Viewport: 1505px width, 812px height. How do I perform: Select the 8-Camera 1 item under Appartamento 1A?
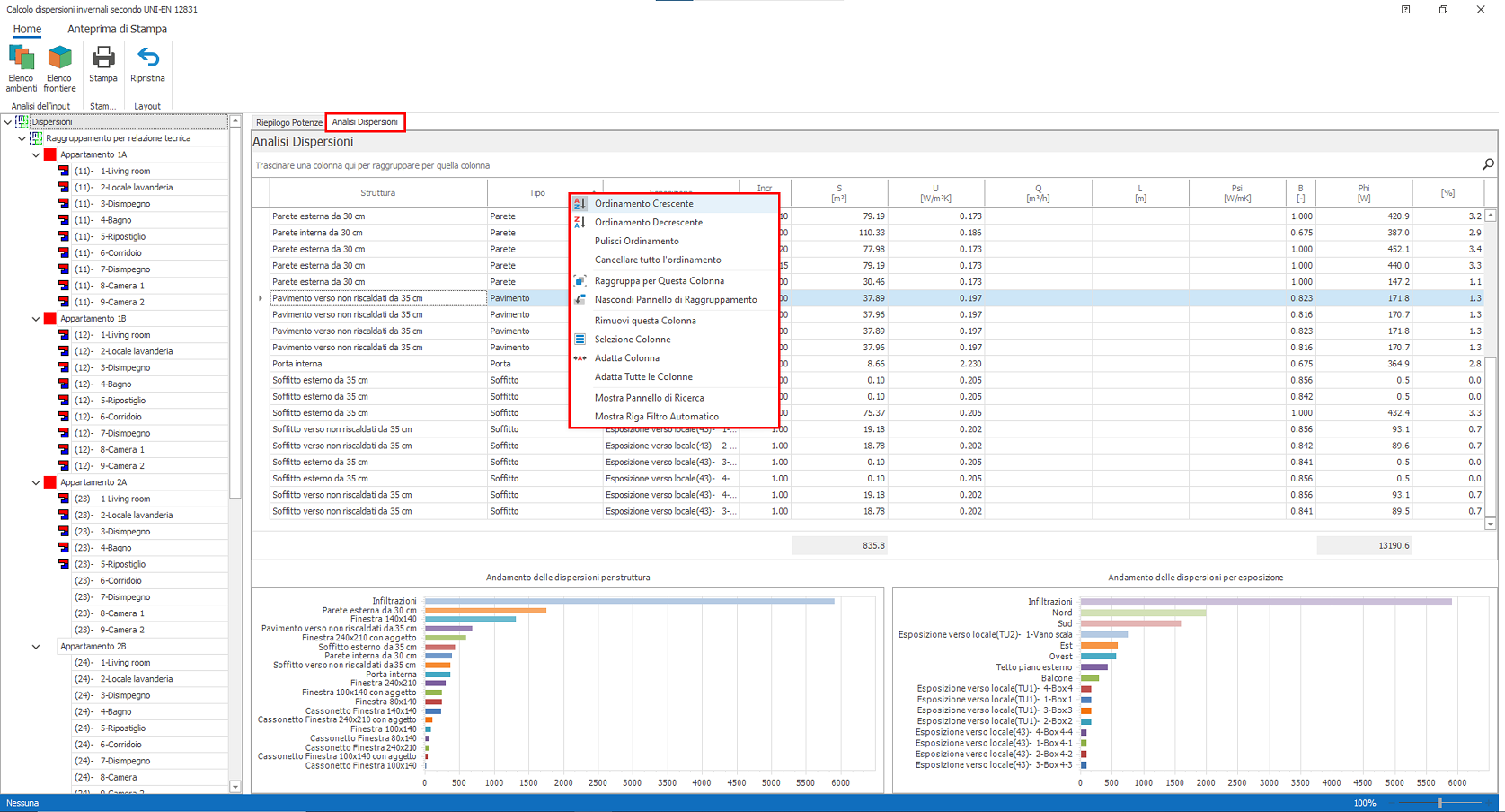tap(122, 286)
